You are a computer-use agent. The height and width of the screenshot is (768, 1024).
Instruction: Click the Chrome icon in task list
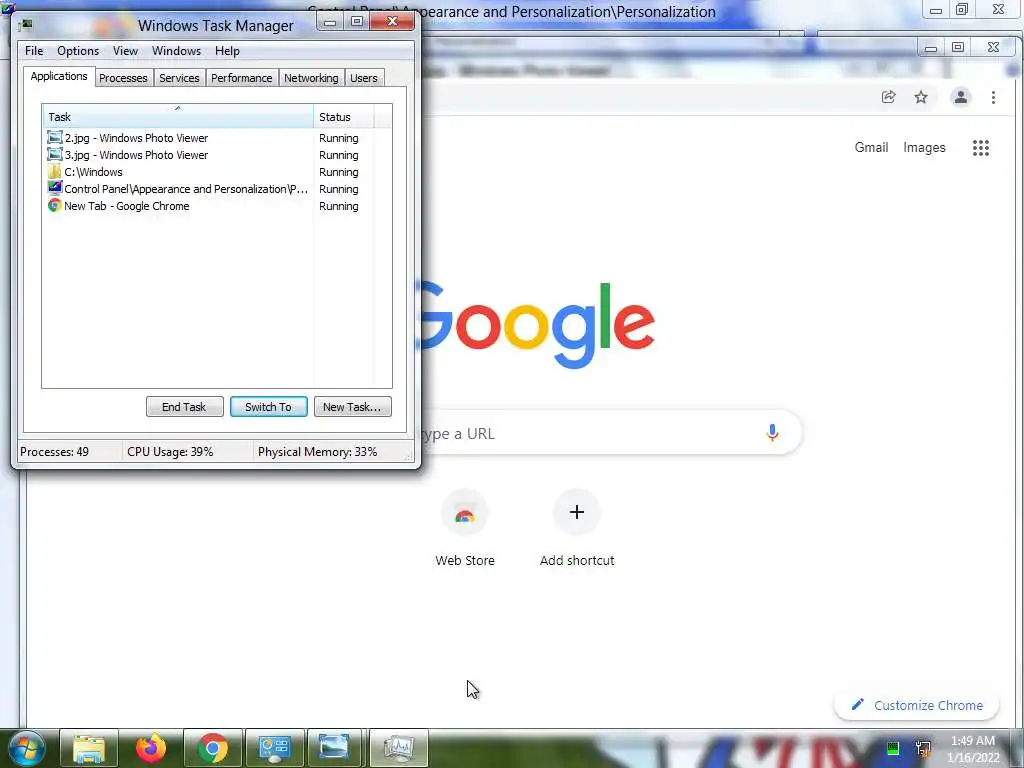[55, 206]
